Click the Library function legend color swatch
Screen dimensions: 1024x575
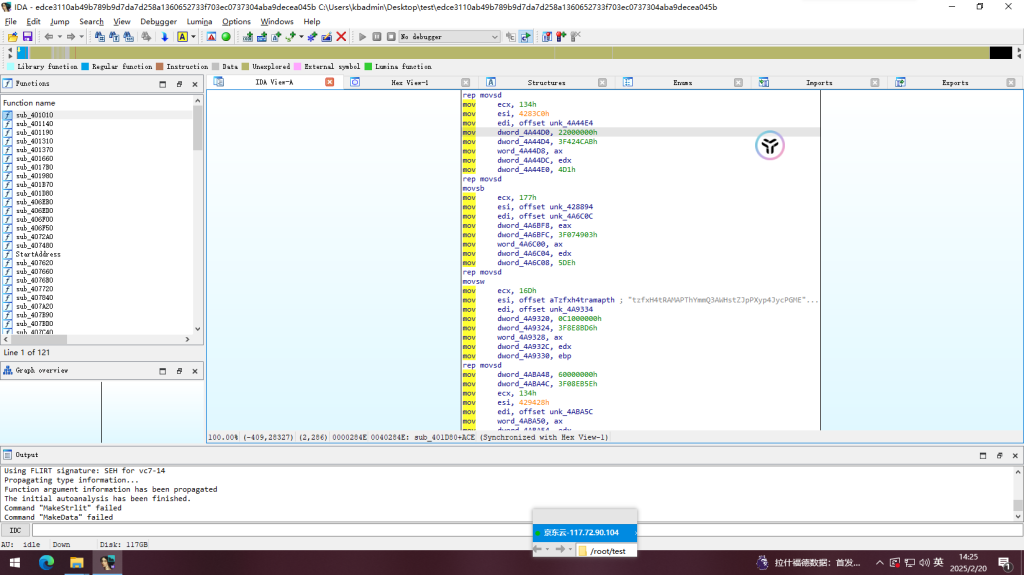pyautogui.click(x=10, y=67)
